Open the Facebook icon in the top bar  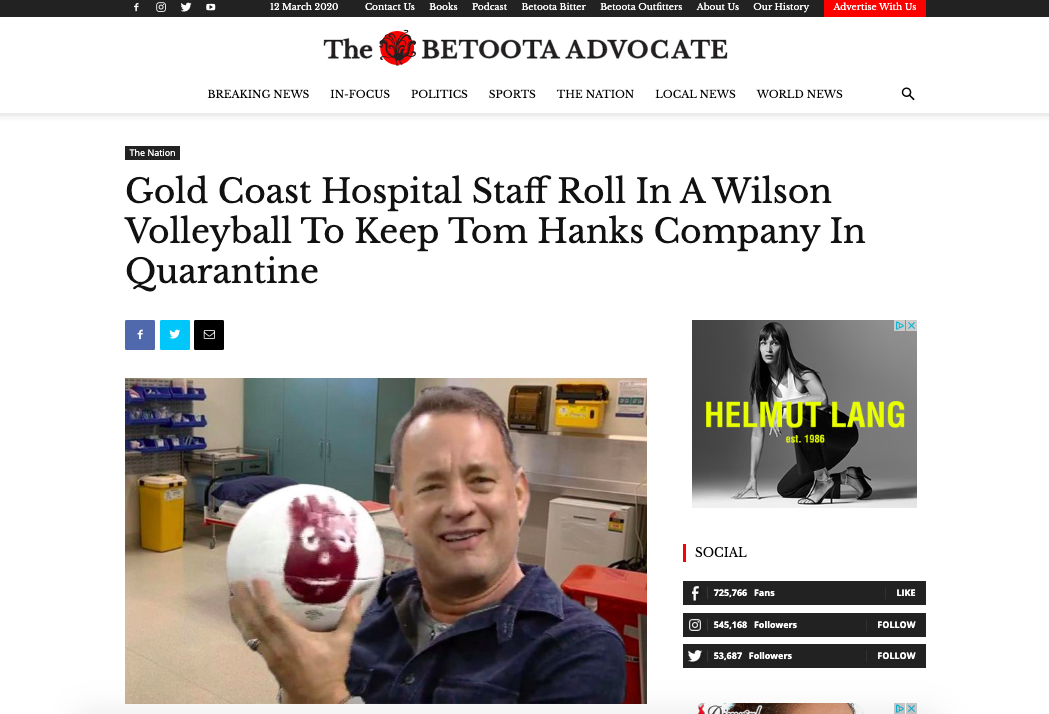pos(136,7)
